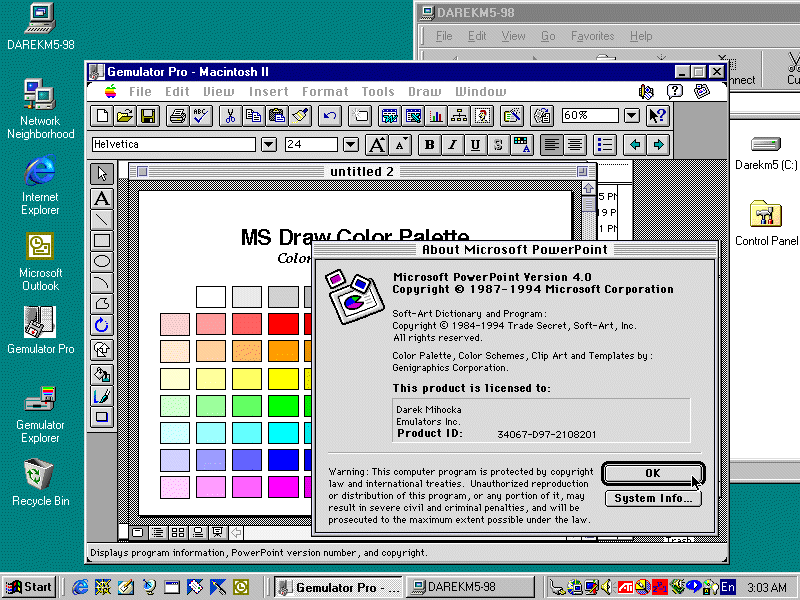
Task: Pick the pure red color swatch
Action: click(x=283, y=324)
